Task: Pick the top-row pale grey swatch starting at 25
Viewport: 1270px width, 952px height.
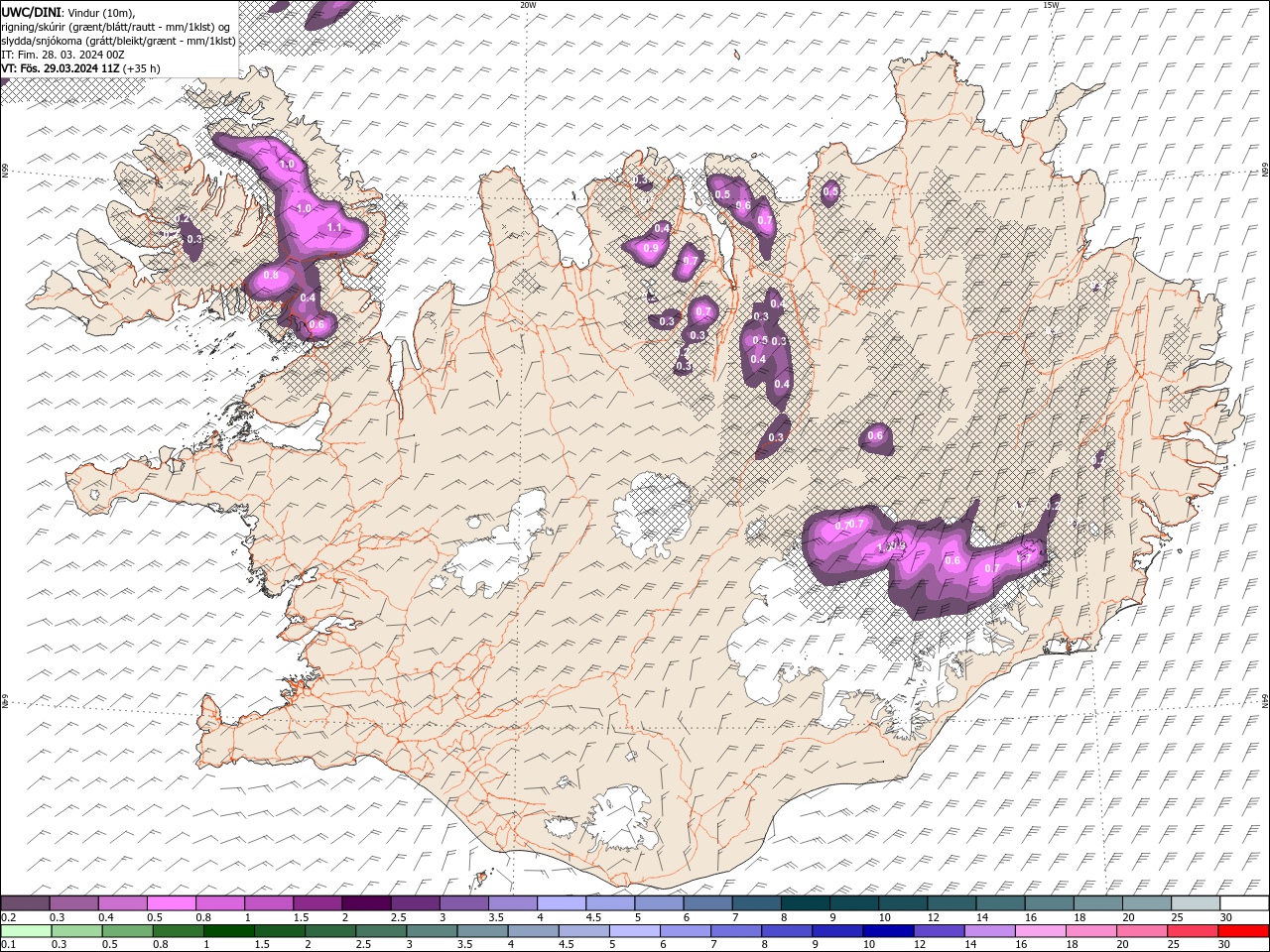Action: click(1196, 902)
